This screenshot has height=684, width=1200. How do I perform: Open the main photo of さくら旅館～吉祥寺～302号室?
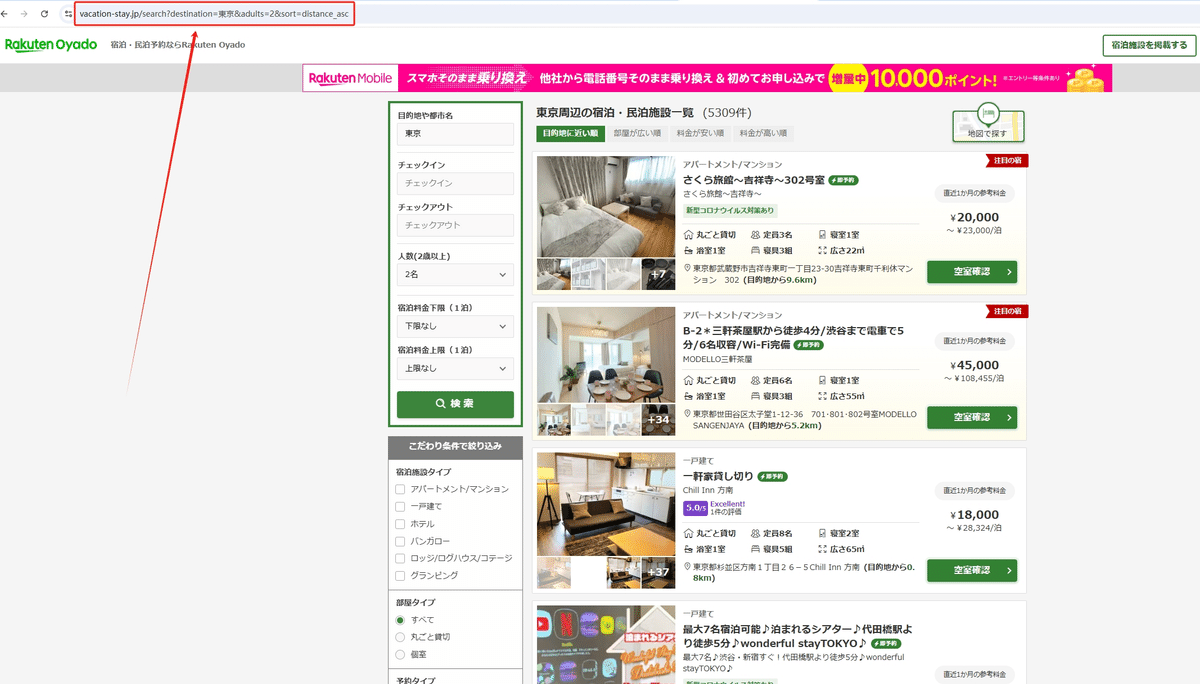(605, 206)
